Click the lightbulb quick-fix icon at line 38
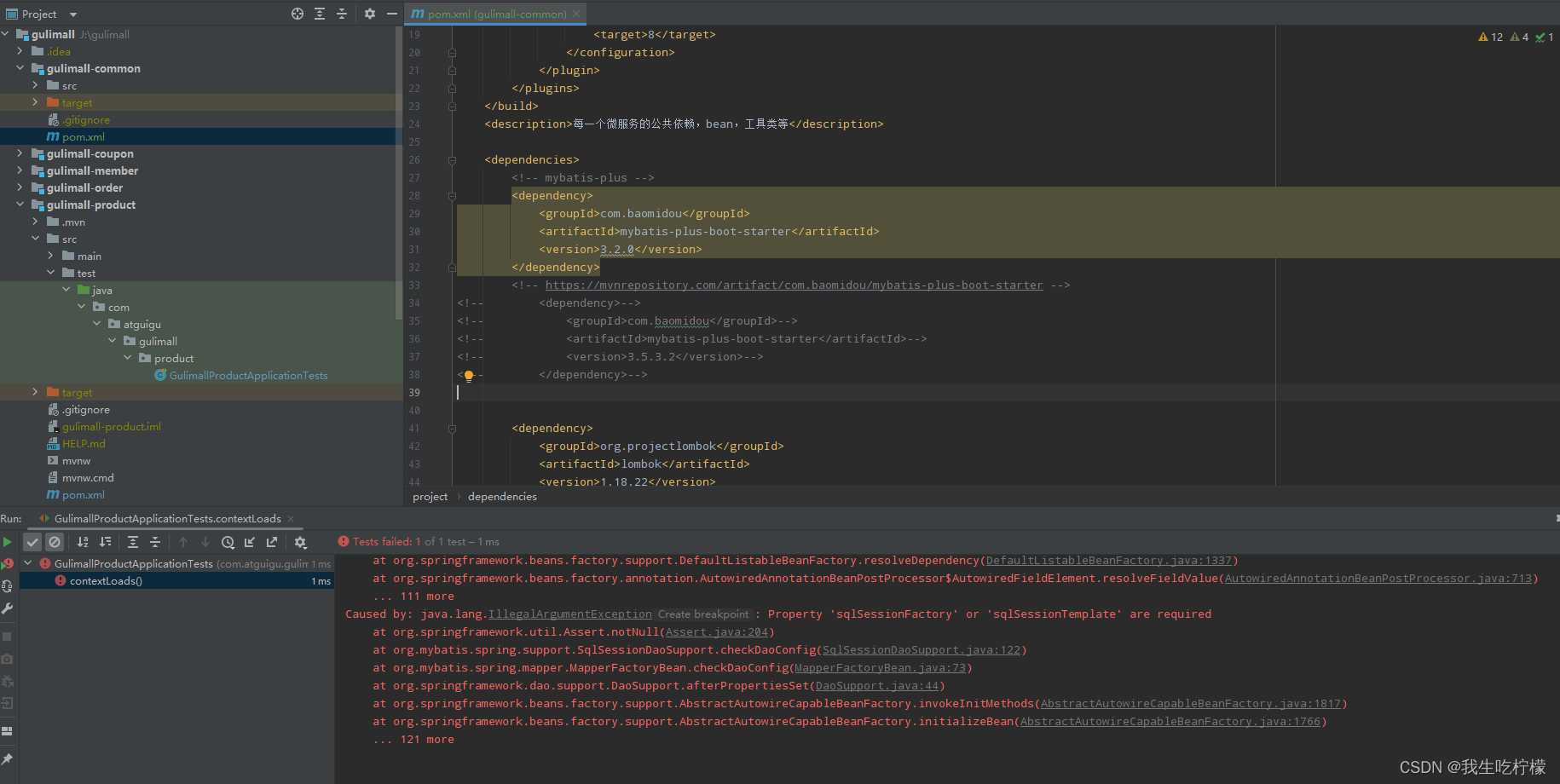 (468, 376)
